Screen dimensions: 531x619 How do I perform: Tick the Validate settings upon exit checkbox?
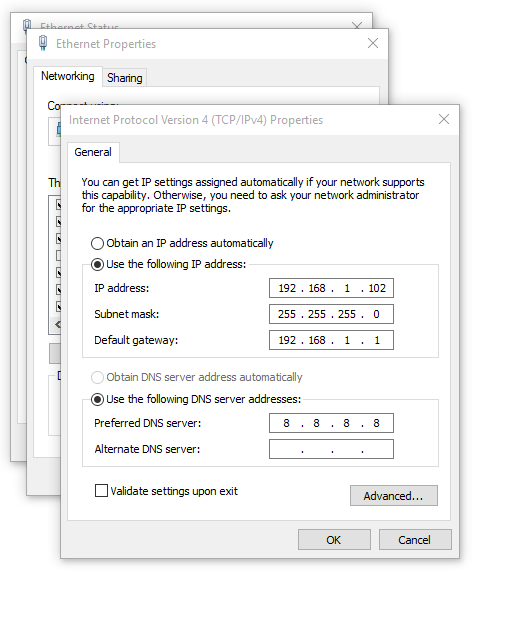(x=101, y=491)
